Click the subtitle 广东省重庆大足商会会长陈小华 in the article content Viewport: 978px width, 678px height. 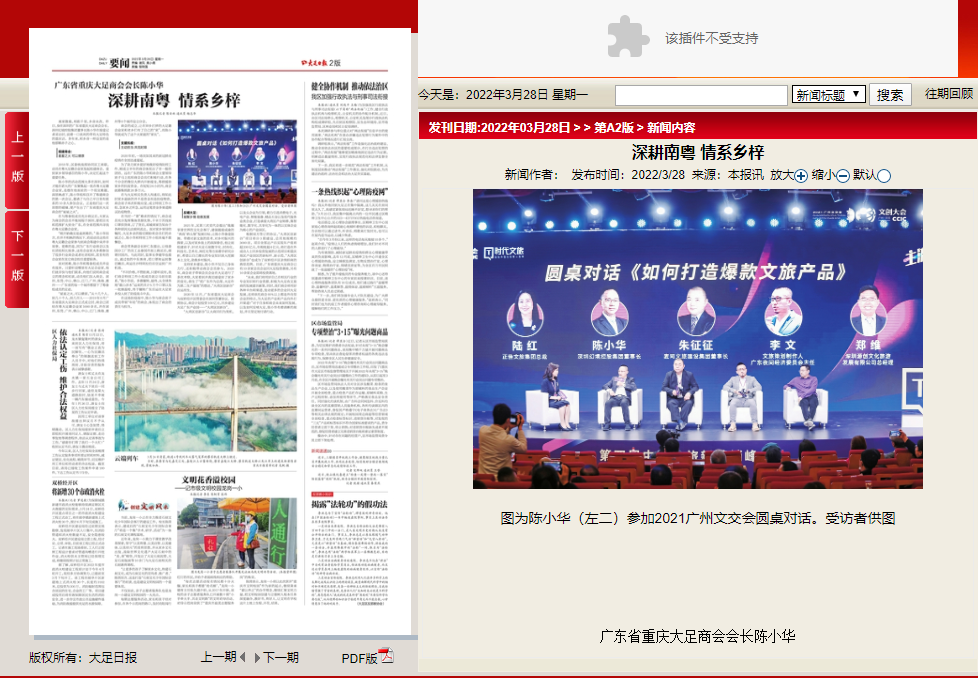(x=697, y=636)
